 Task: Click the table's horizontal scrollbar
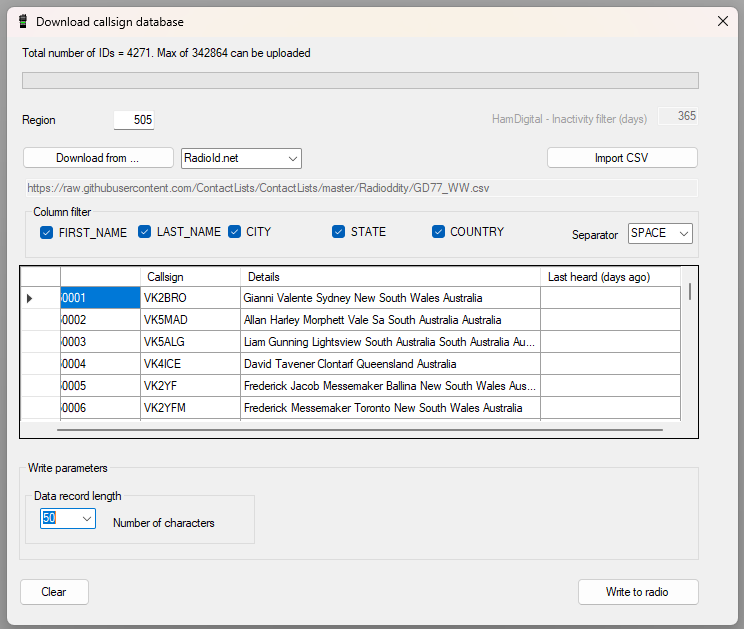pyautogui.click(x=360, y=430)
